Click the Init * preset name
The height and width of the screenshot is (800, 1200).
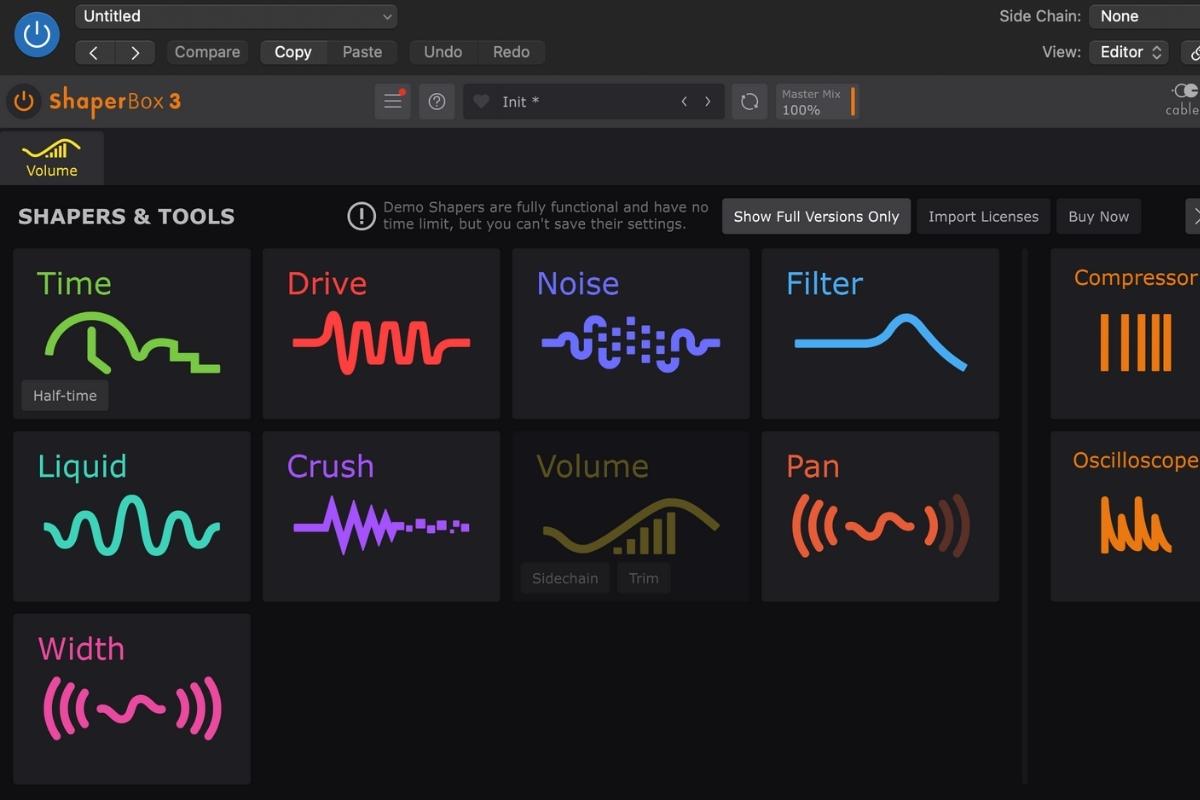[520, 102]
